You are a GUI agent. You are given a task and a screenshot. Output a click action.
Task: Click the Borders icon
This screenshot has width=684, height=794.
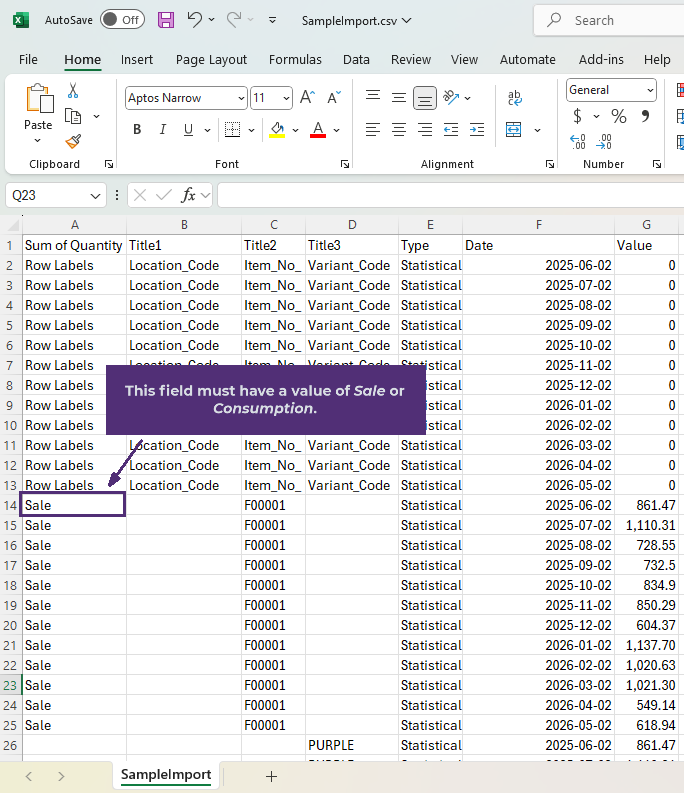coord(232,130)
